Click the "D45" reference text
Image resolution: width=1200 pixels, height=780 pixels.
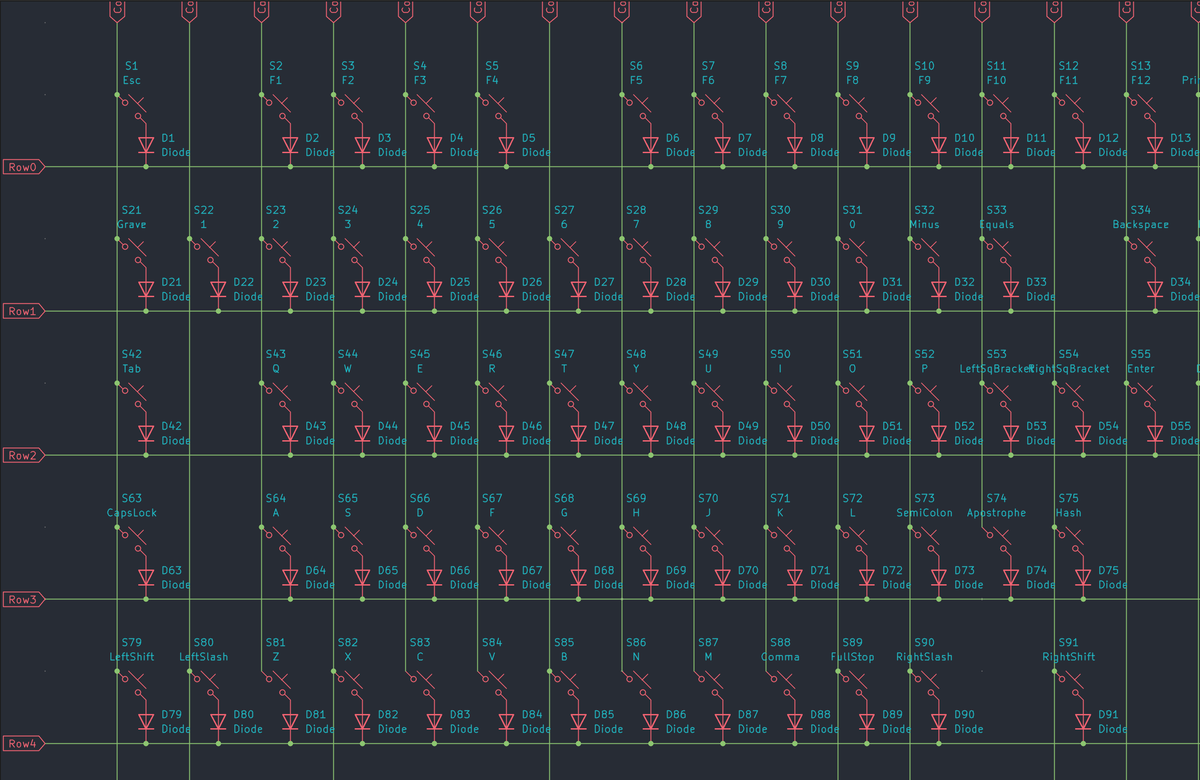tap(460, 426)
